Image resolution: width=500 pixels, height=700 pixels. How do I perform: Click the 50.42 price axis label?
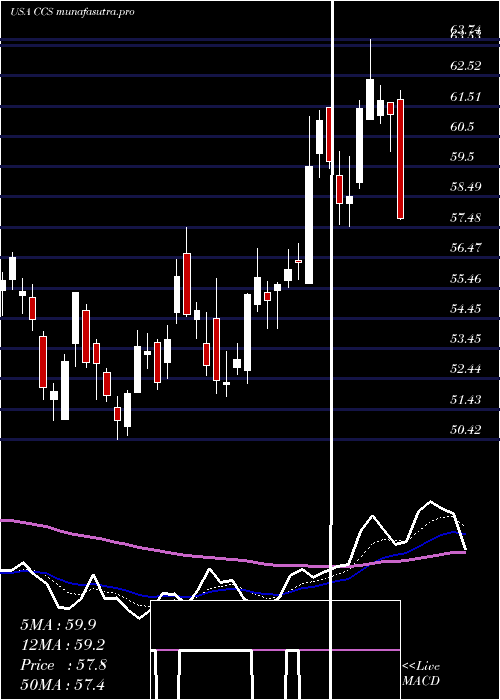tap(466, 430)
